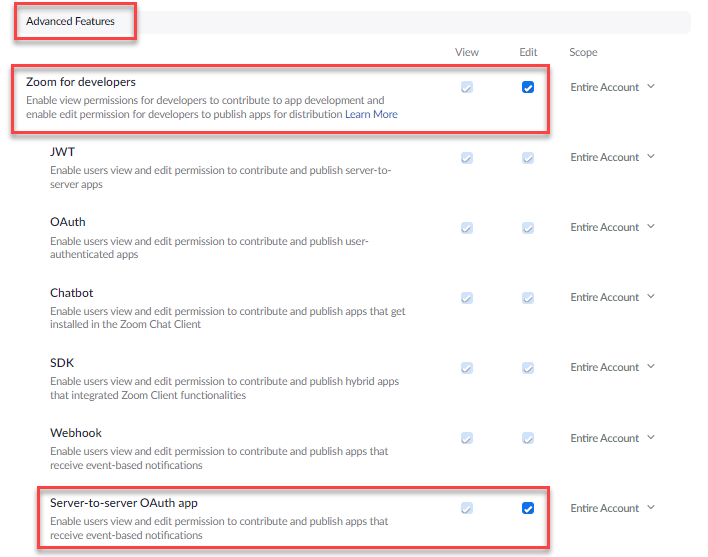Screen dimensions: 708x557
Task: Uncheck Edit permission for Zoom for developers
Action: [x=527, y=87]
